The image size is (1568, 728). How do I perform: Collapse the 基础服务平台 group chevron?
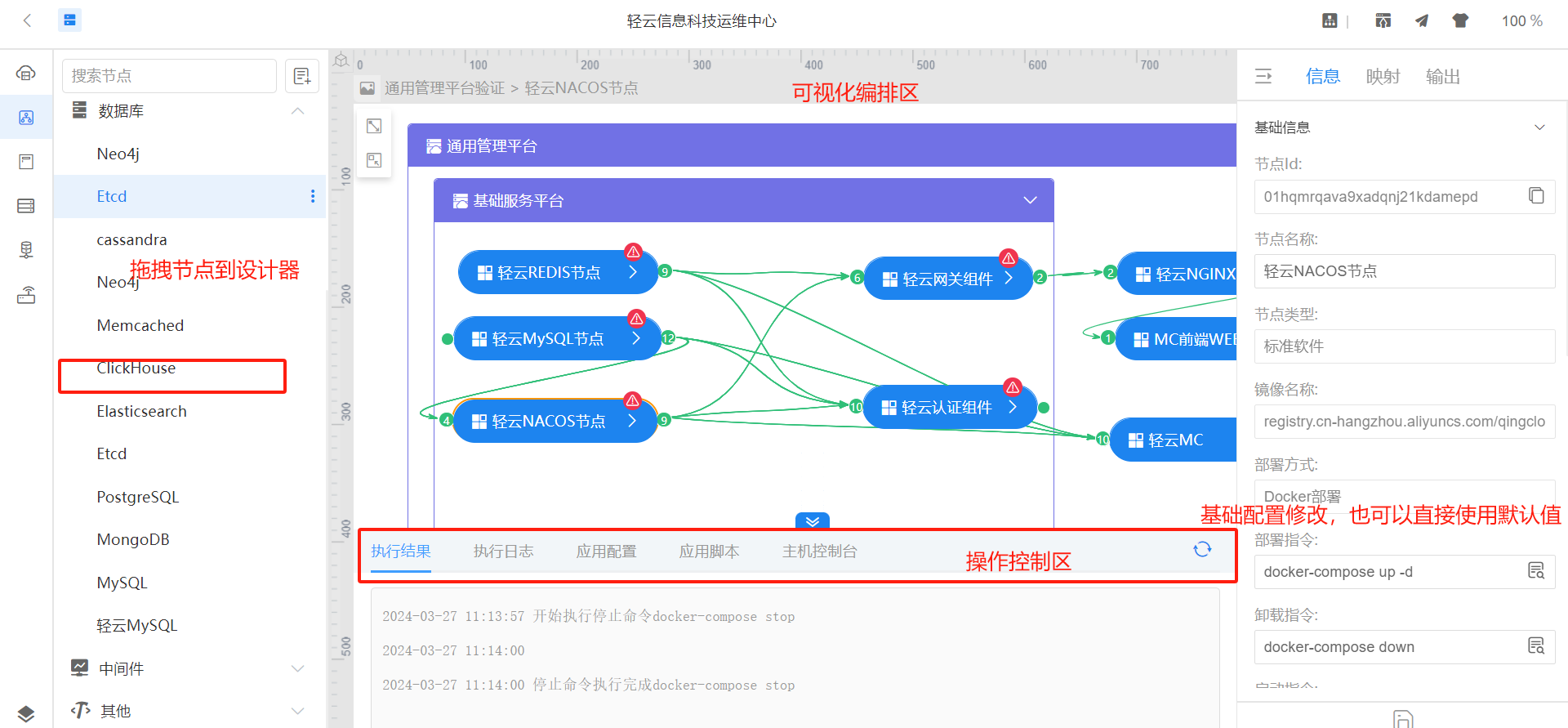(1031, 200)
